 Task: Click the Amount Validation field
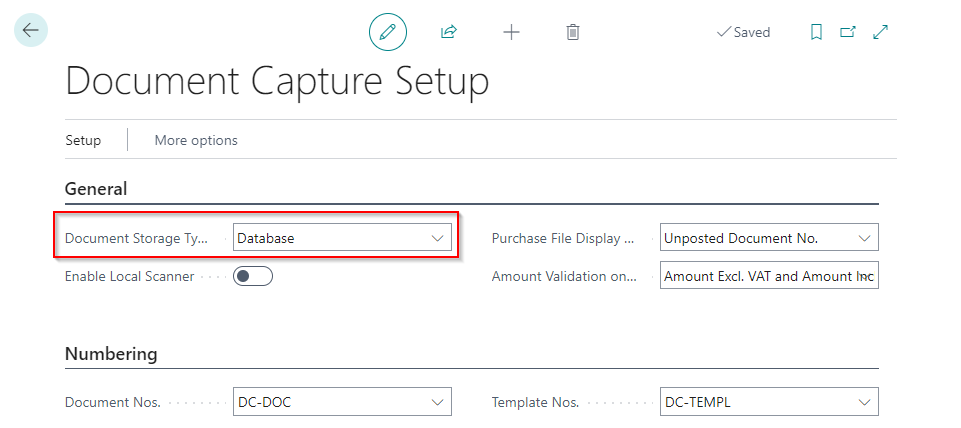coord(768,276)
